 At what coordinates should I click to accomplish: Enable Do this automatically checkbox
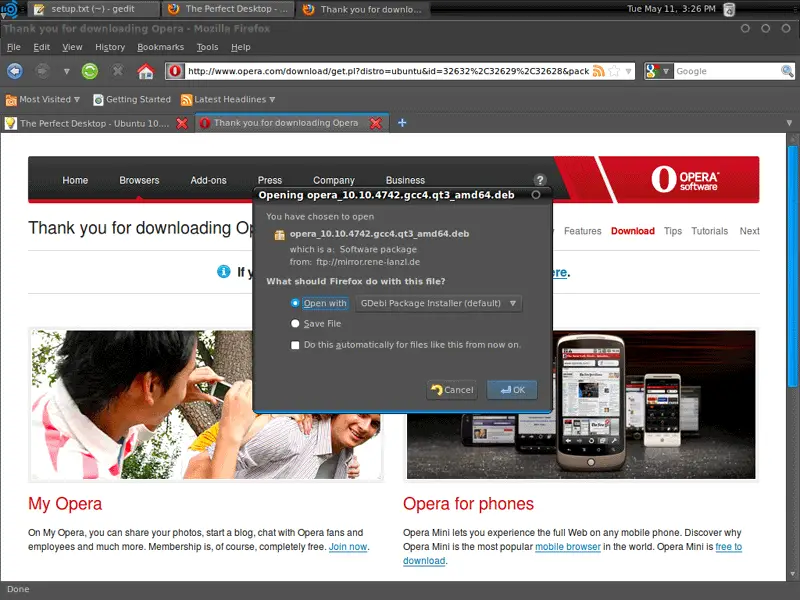click(295, 345)
